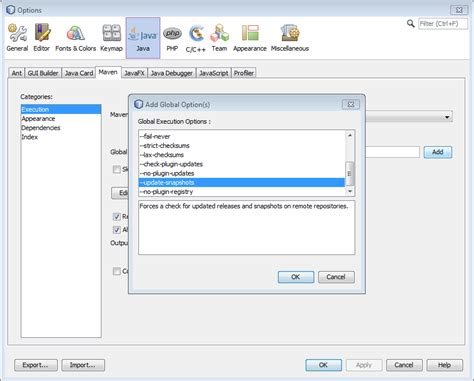Viewport: 474px width, 381px height.
Task: Click the Export... button
Action: pos(36,365)
